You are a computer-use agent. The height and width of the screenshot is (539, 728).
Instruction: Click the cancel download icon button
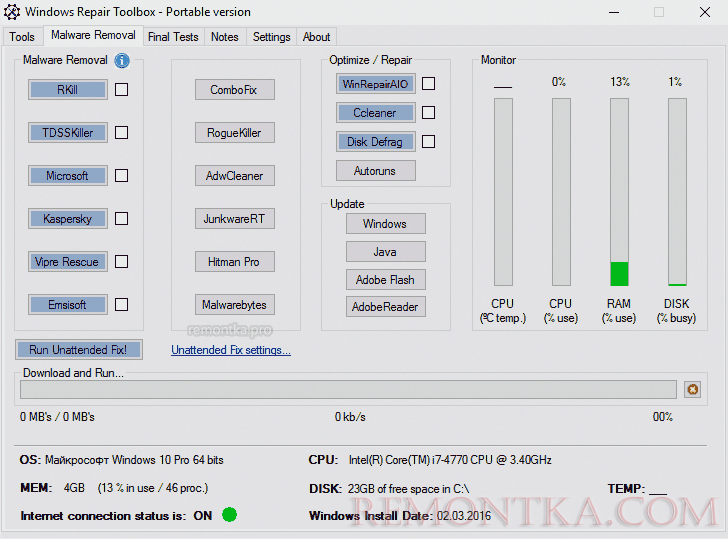(692, 389)
